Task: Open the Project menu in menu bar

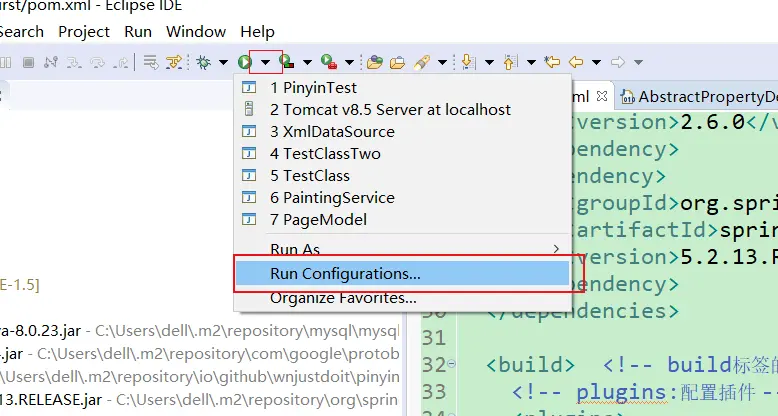Action: pyautogui.click(x=84, y=31)
